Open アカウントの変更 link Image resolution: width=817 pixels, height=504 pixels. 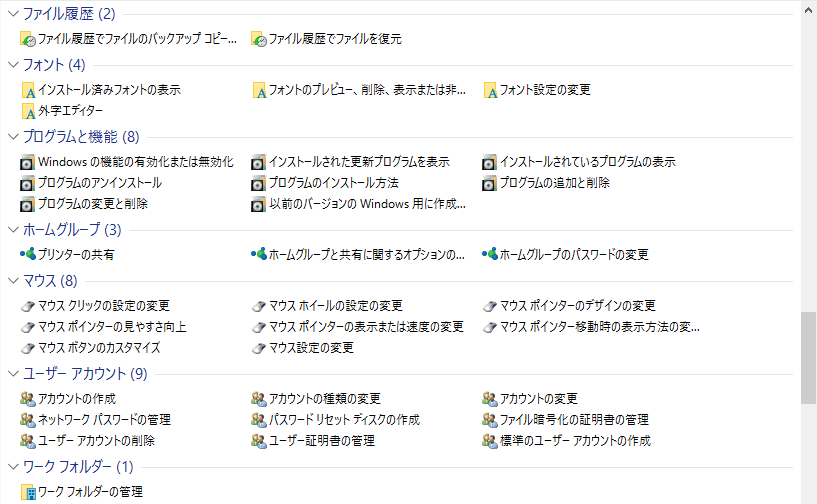click(x=539, y=399)
